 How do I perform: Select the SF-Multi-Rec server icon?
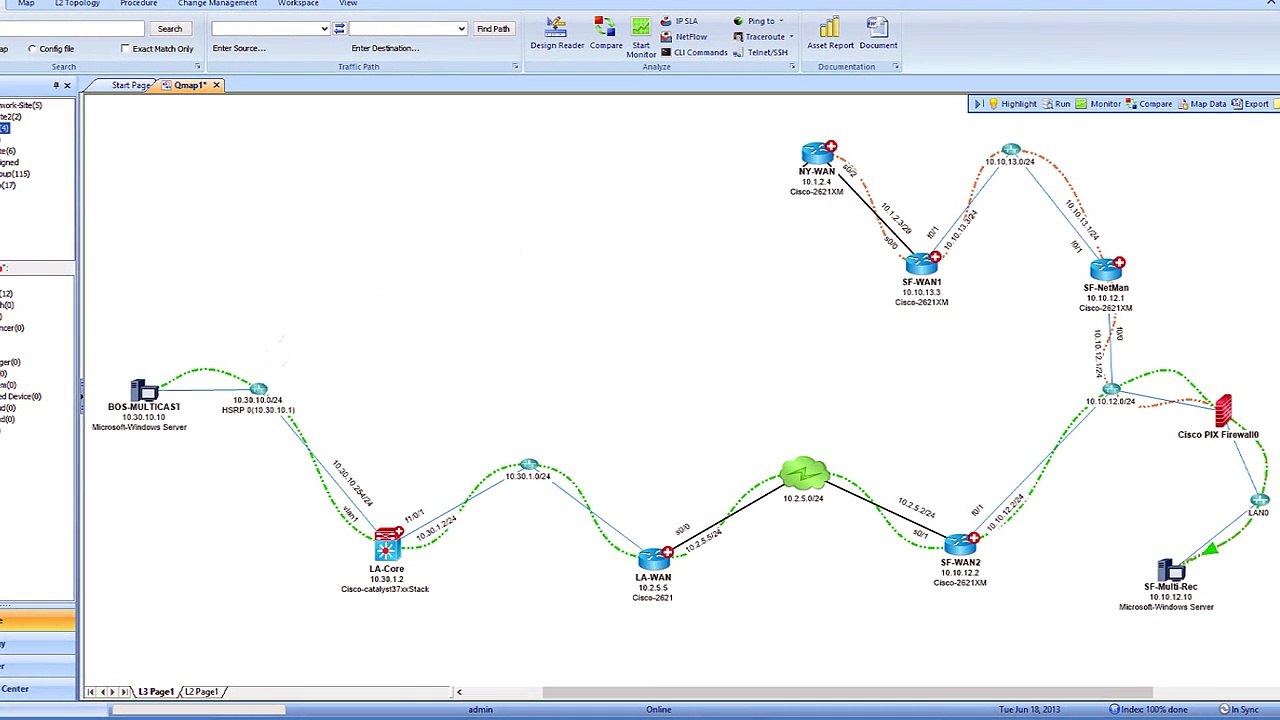click(x=1171, y=571)
